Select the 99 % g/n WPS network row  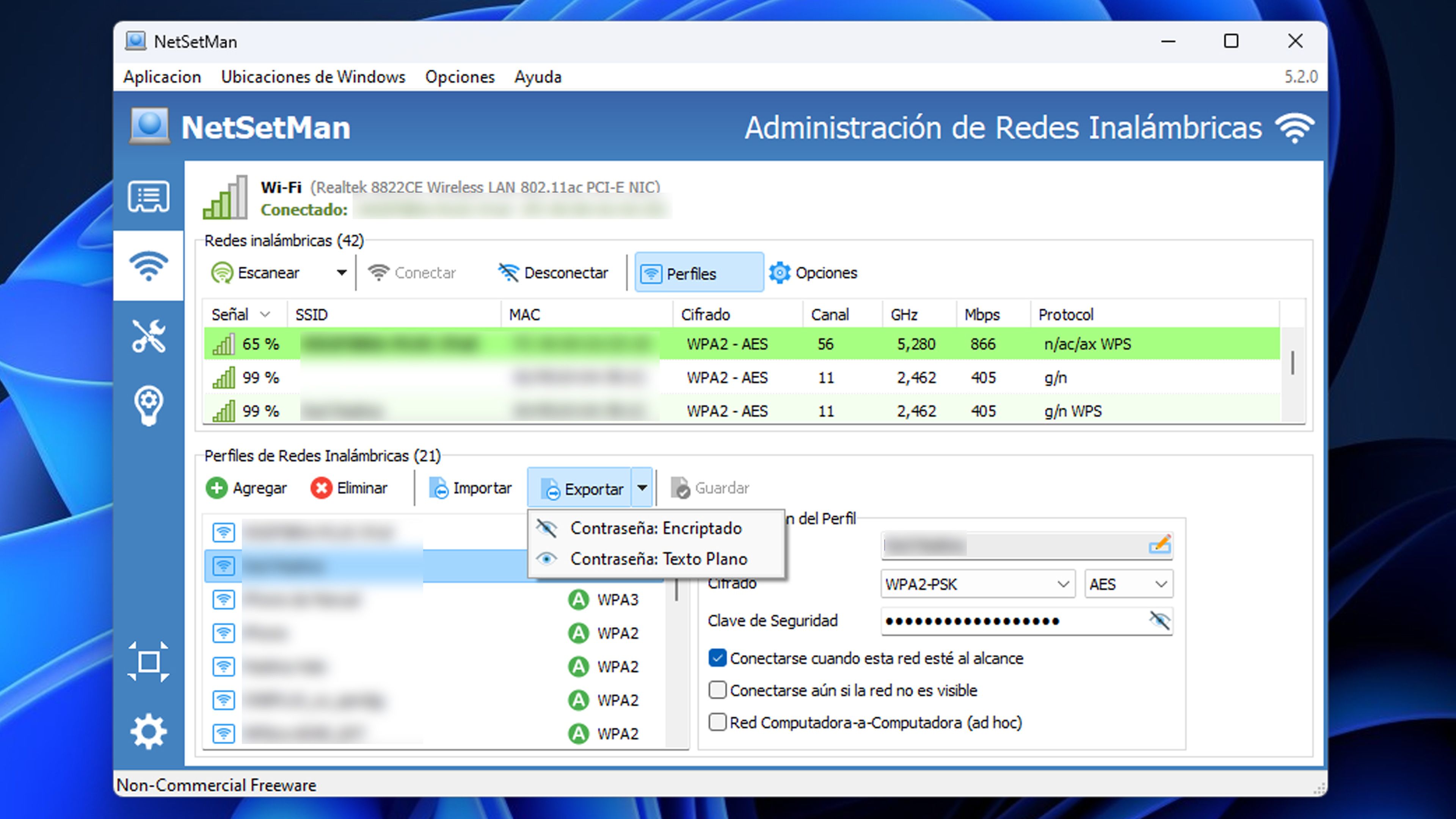pyautogui.click(x=742, y=411)
